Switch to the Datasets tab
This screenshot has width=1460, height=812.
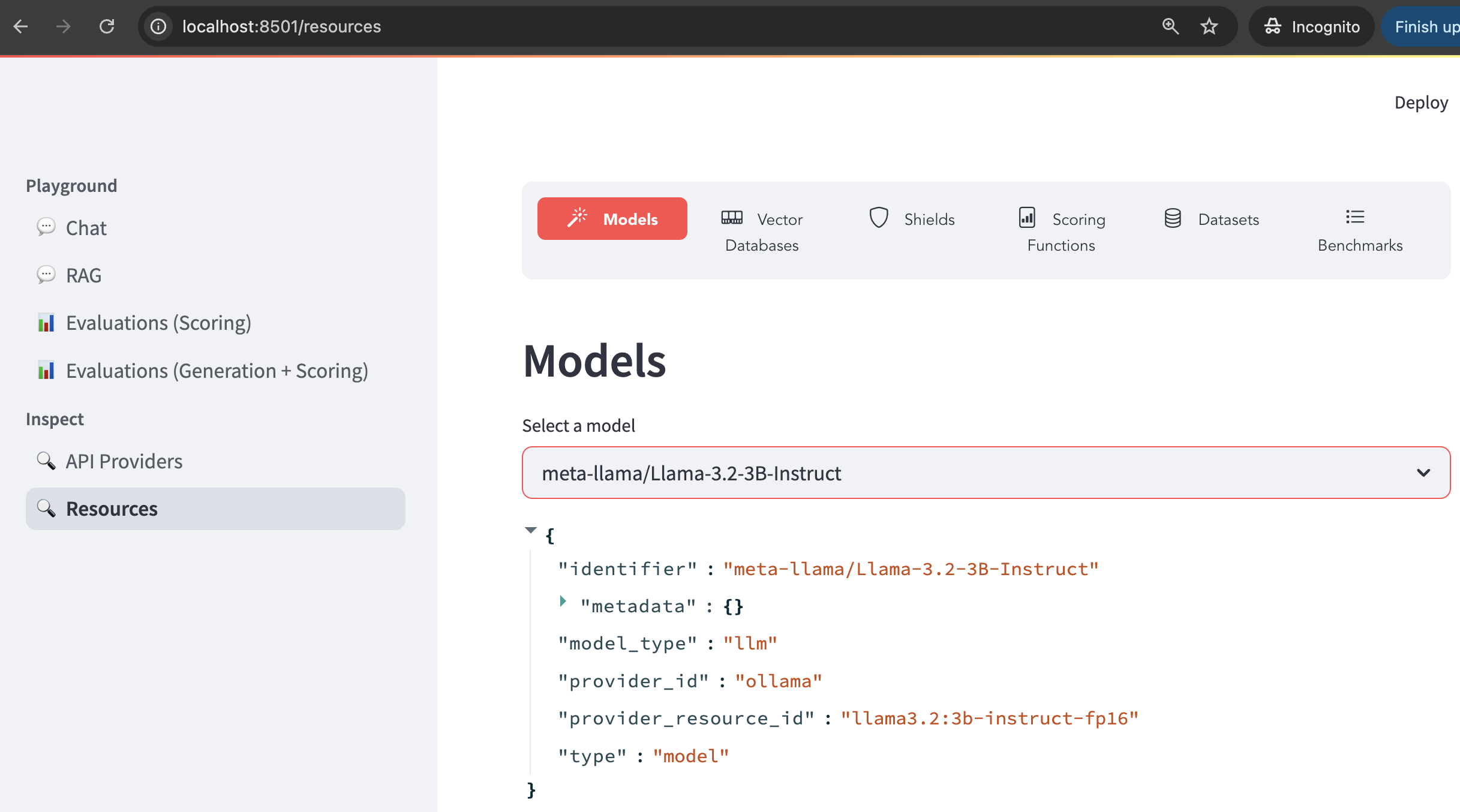(x=1212, y=219)
